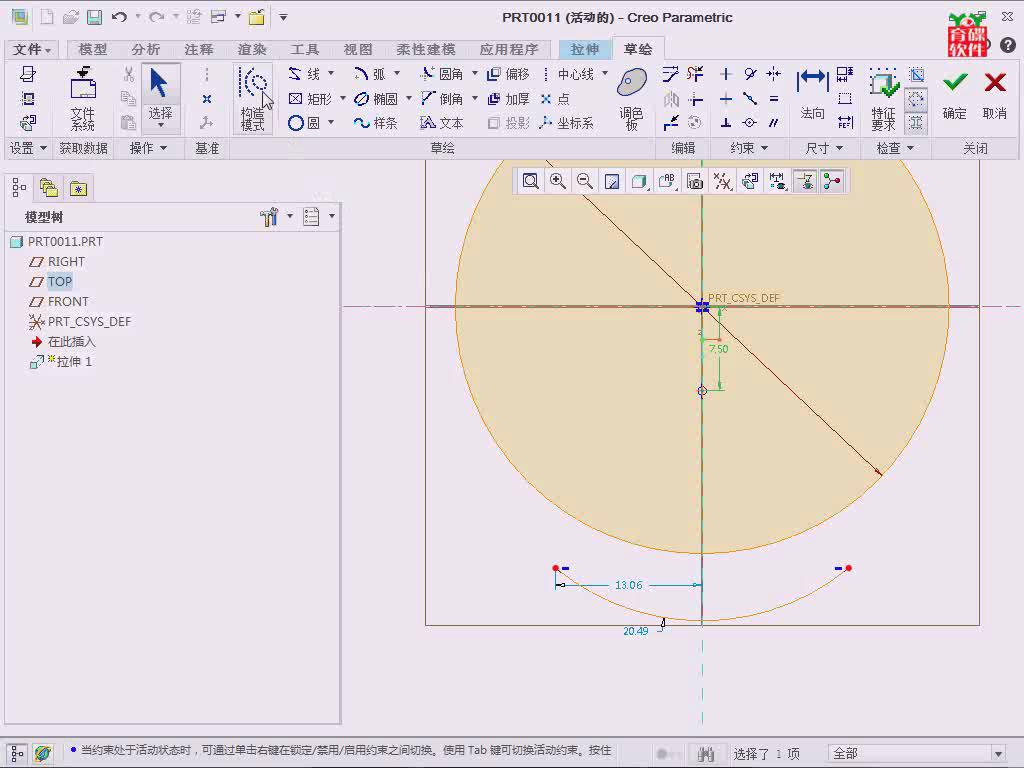
Task: Expand the 弧 arc tool dropdown arrow
Action: pyautogui.click(x=397, y=74)
